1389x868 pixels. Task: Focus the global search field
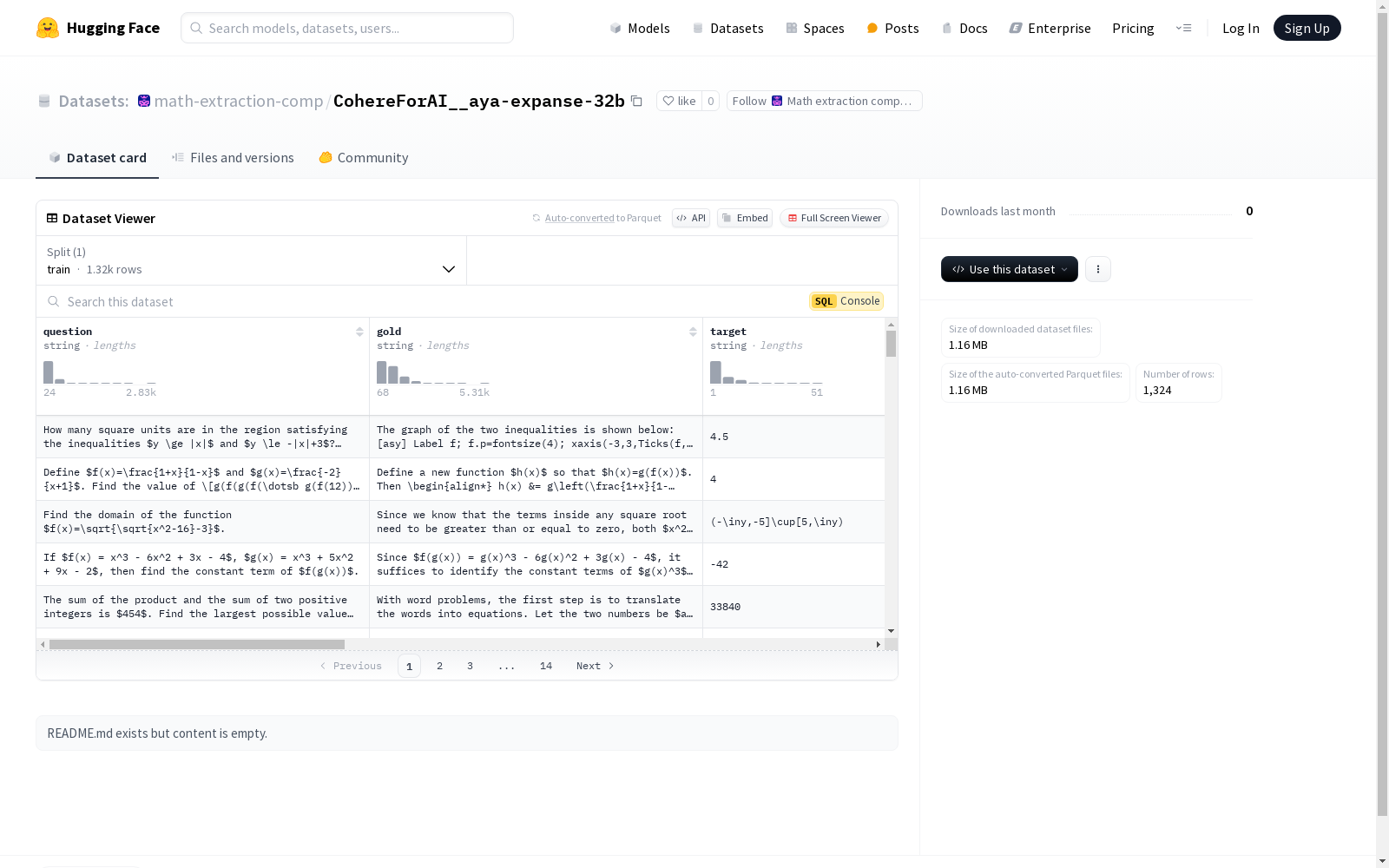(347, 28)
